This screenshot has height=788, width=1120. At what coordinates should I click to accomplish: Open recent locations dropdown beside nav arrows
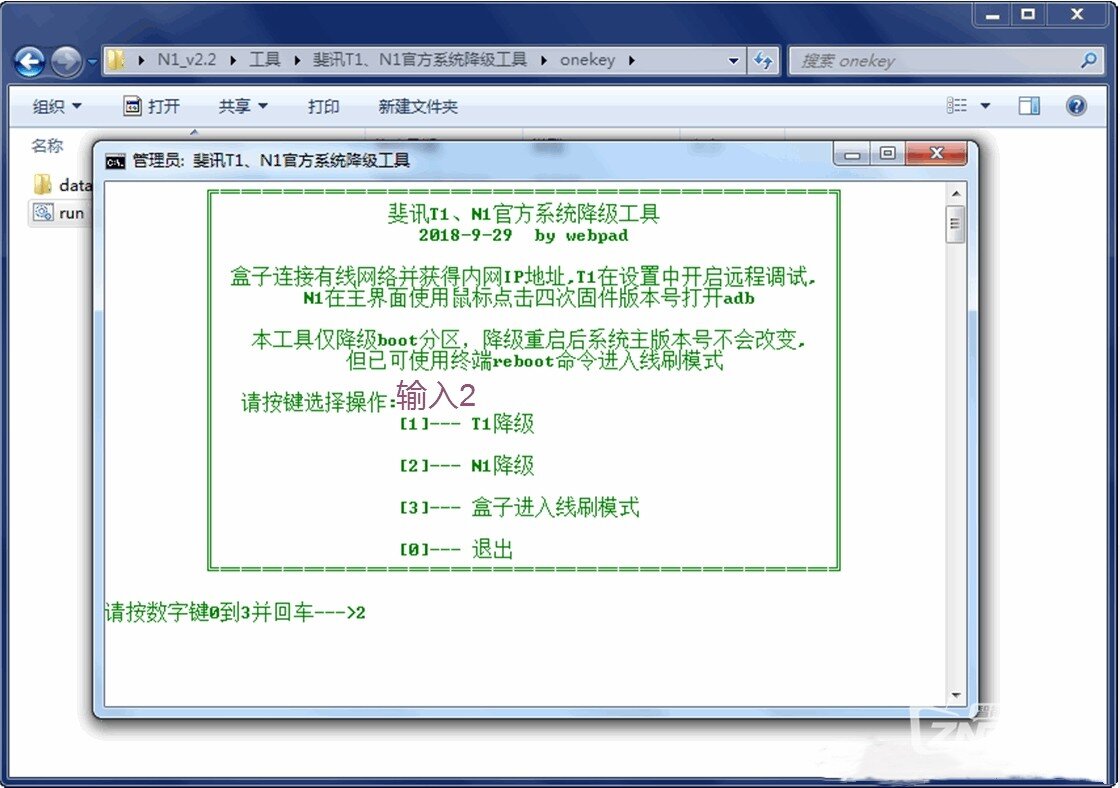point(92,62)
